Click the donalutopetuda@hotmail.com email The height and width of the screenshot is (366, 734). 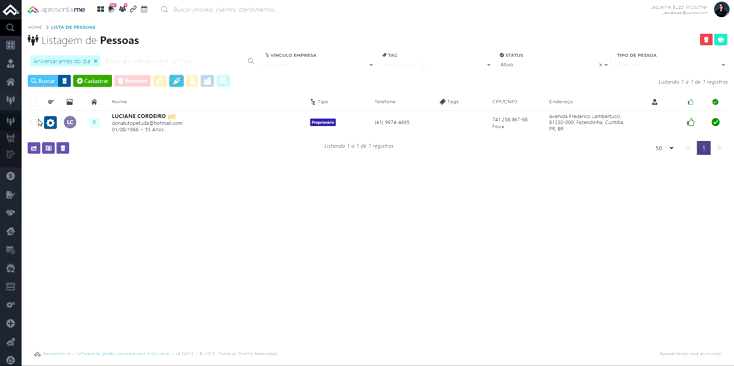point(147,123)
